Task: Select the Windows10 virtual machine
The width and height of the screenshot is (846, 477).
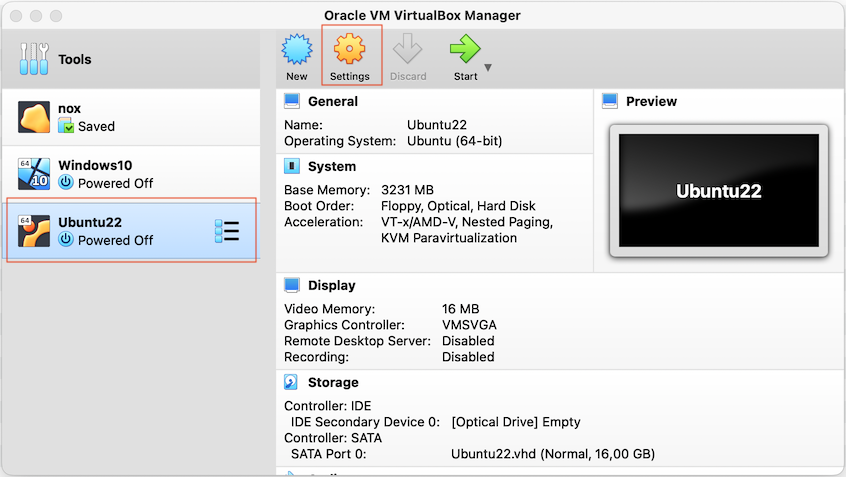Action: [131, 174]
